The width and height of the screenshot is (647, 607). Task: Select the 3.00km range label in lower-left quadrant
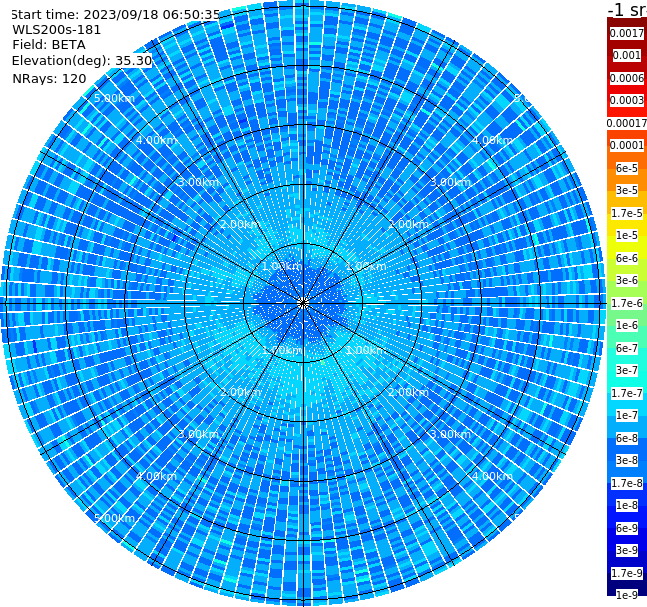click(x=198, y=434)
